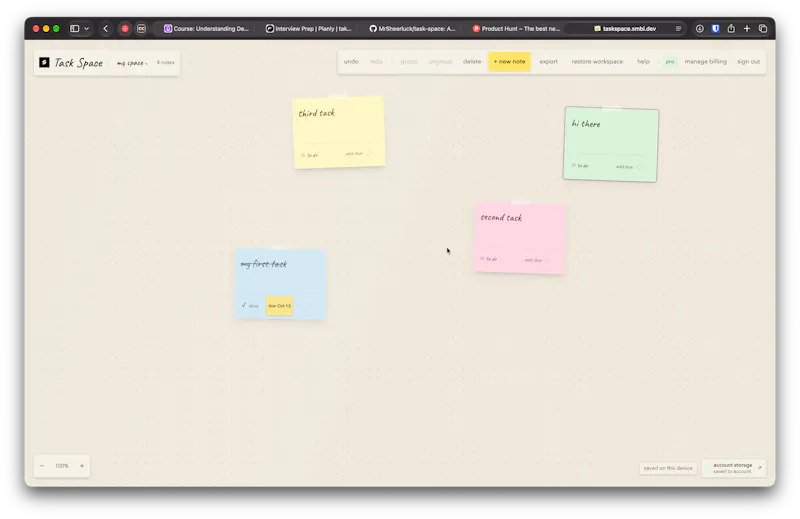This screenshot has height=519, width=800.
Task: Click the 'saved on this device' status
Action: tap(668, 468)
